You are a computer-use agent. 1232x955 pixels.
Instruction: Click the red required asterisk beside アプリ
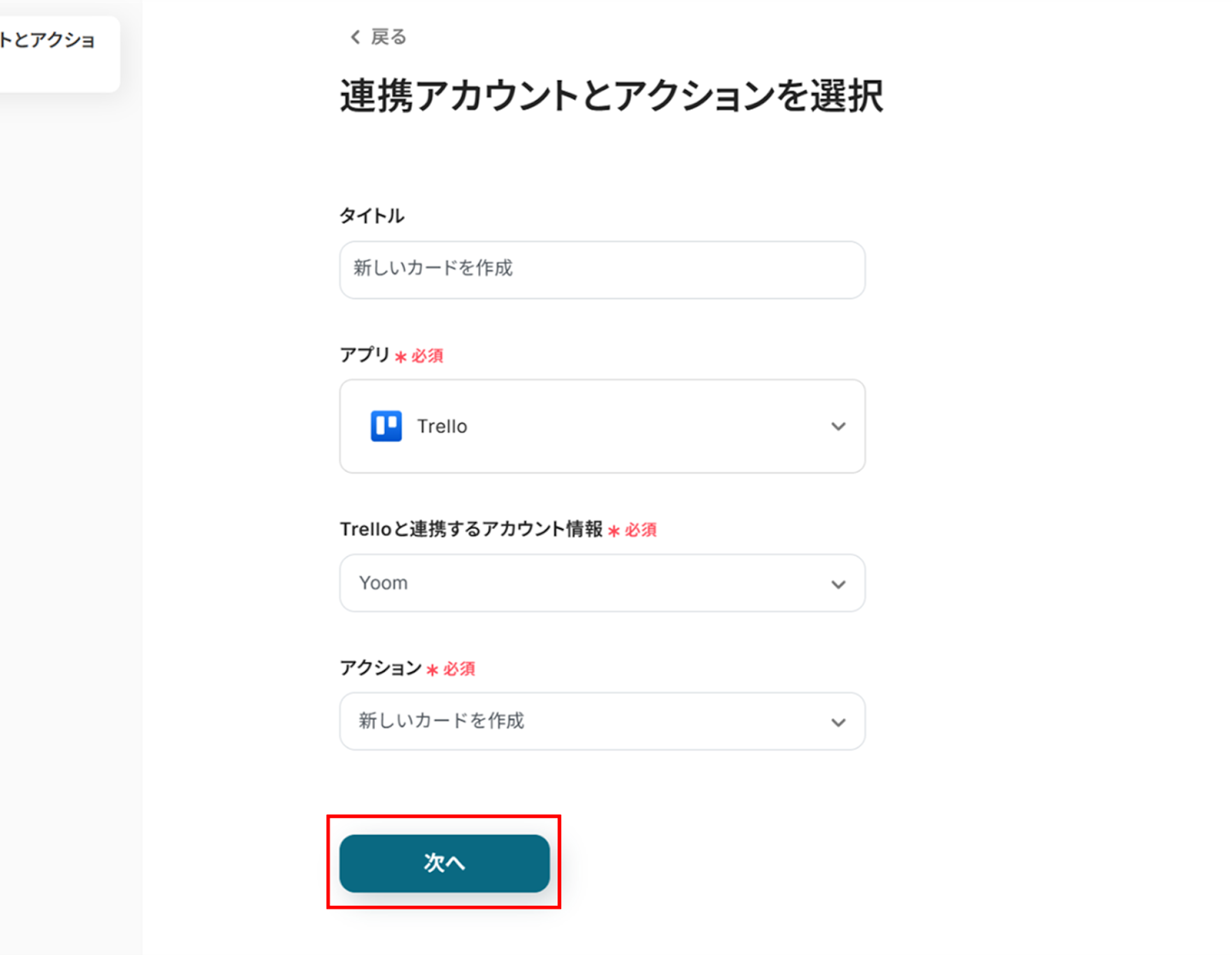[400, 357]
